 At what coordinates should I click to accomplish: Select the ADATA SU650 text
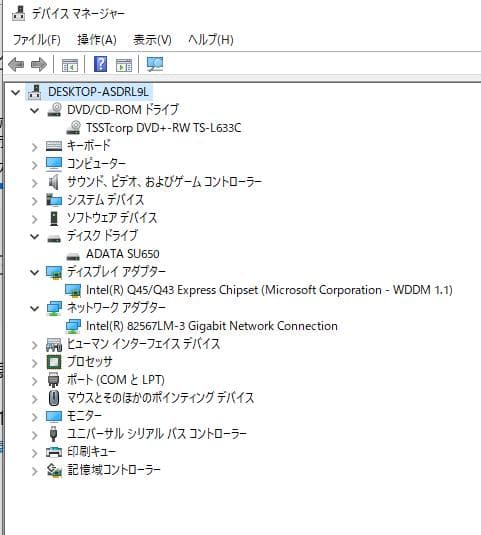tap(123, 254)
